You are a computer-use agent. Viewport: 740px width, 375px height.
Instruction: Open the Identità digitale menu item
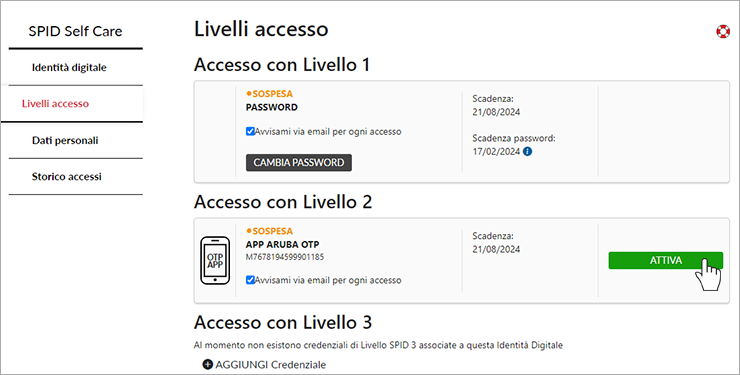coord(69,67)
